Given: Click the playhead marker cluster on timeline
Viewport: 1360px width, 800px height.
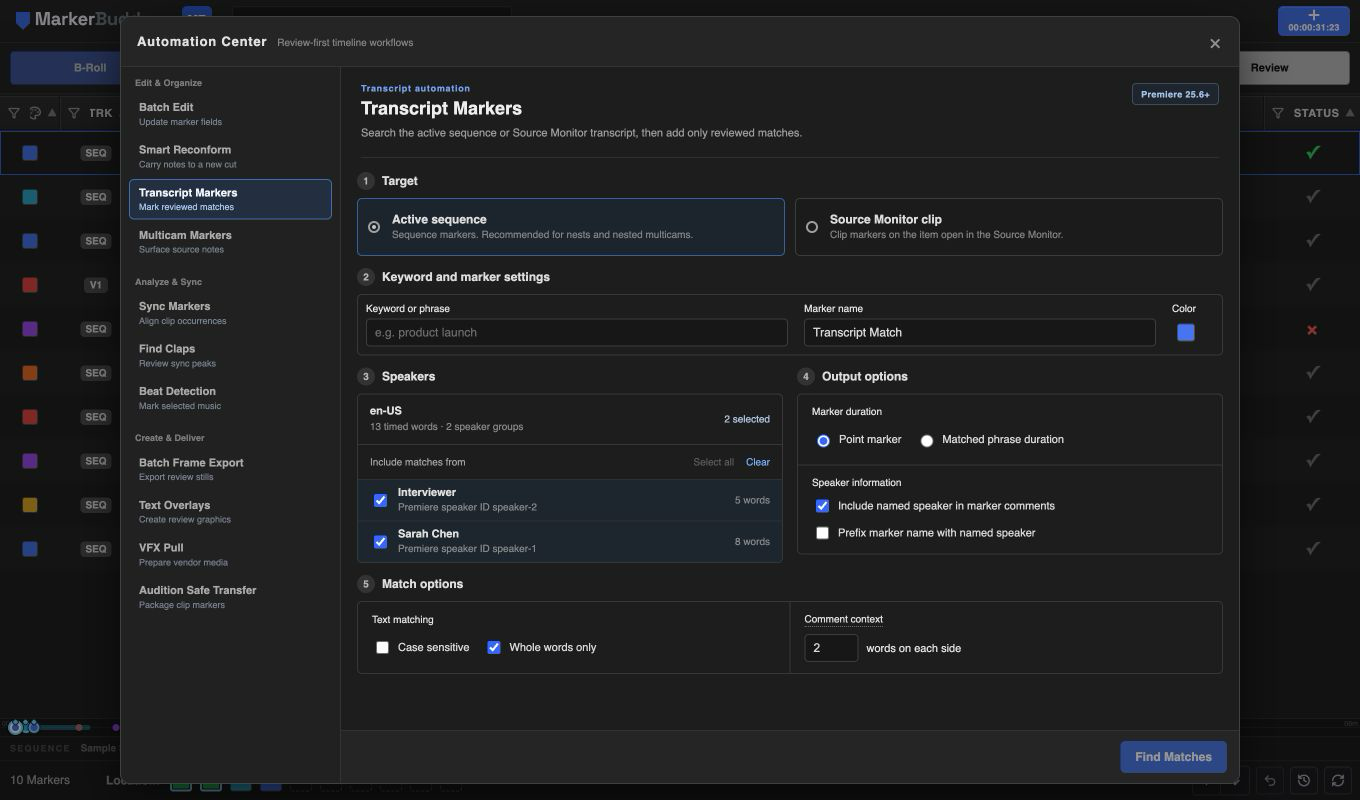Looking at the screenshot, I should pos(24,727).
